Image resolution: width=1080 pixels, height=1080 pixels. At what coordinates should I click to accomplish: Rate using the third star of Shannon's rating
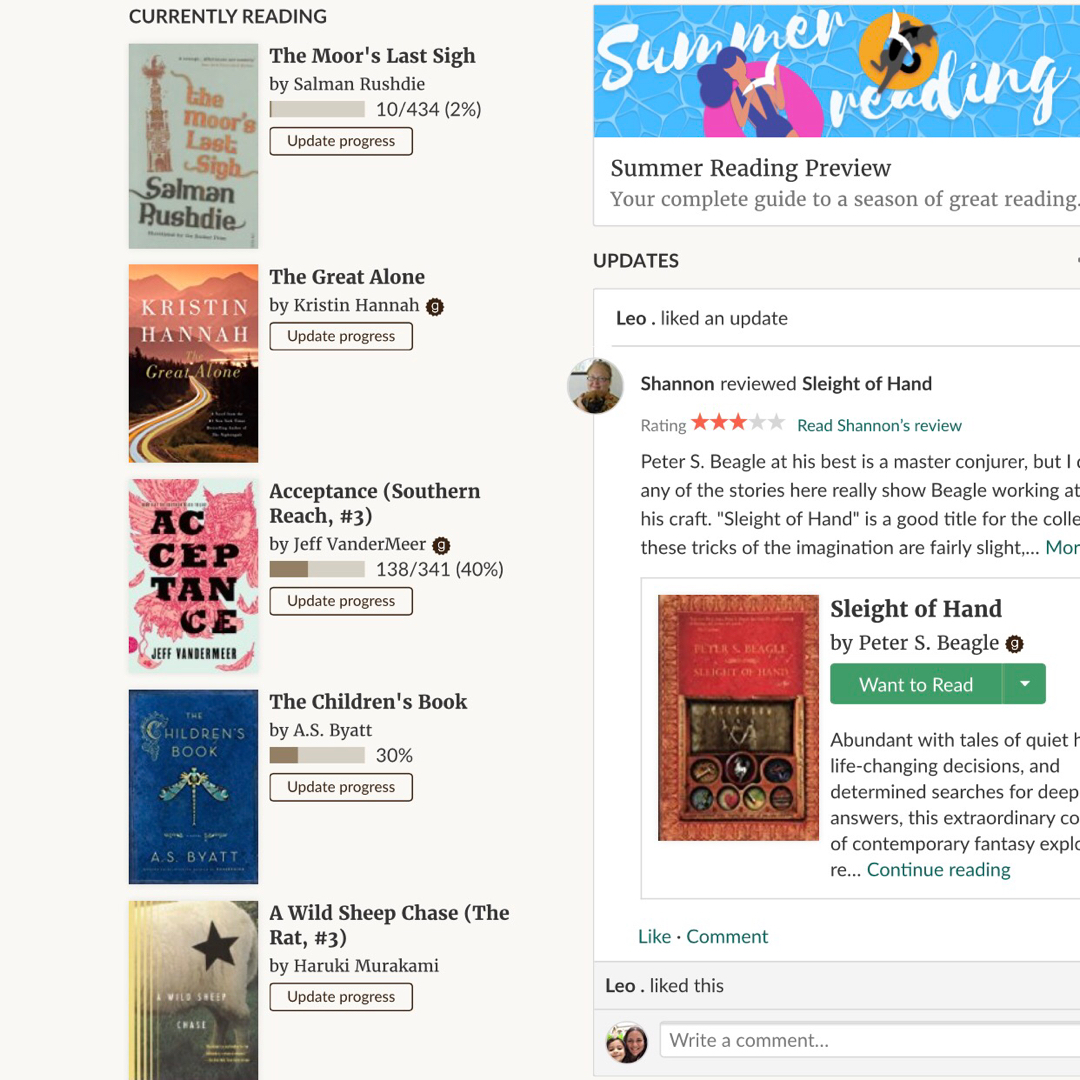click(x=738, y=423)
